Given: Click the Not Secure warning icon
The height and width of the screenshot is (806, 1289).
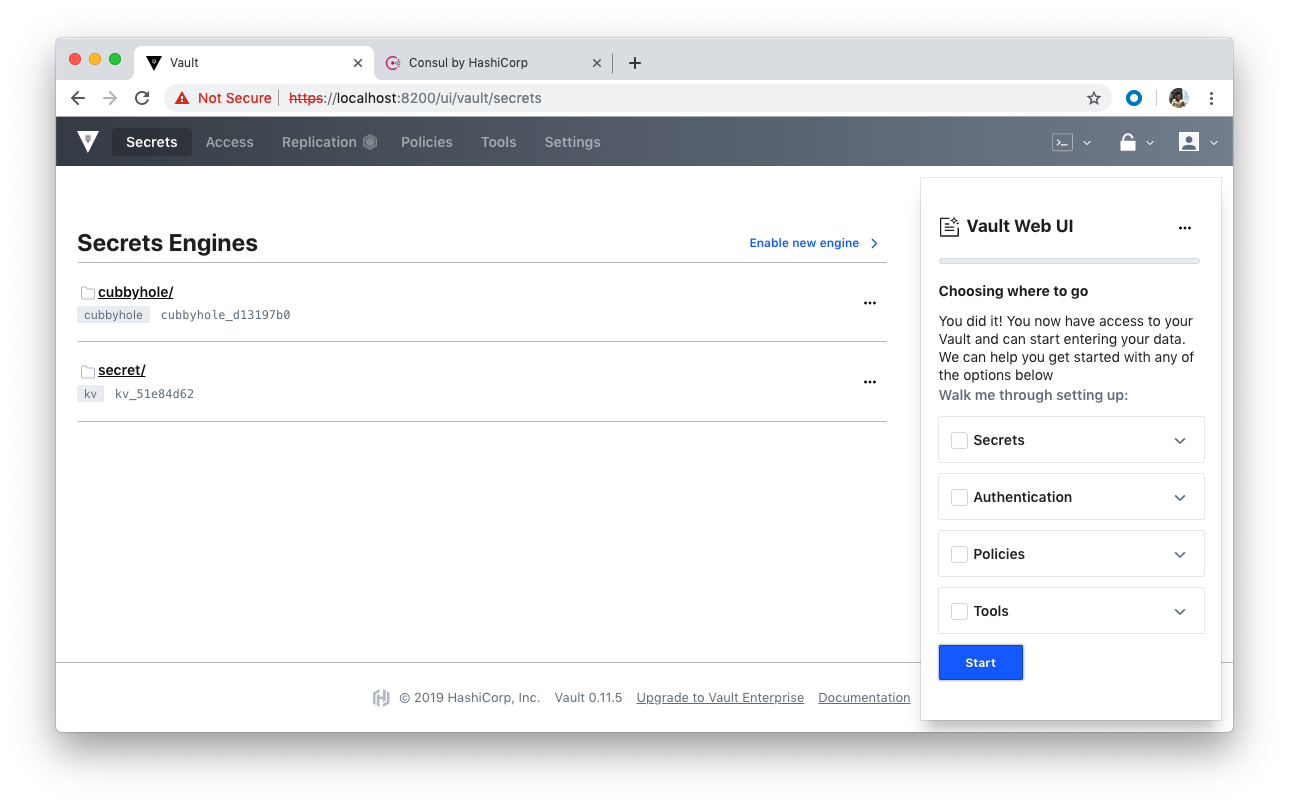Looking at the screenshot, I should [x=182, y=98].
